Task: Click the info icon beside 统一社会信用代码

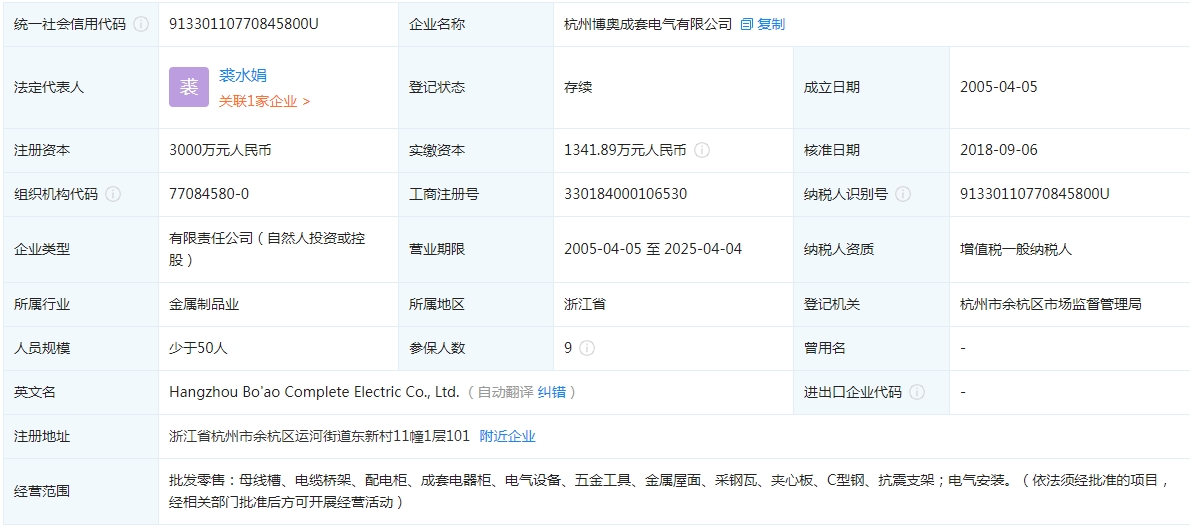Action: tap(141, 24)
